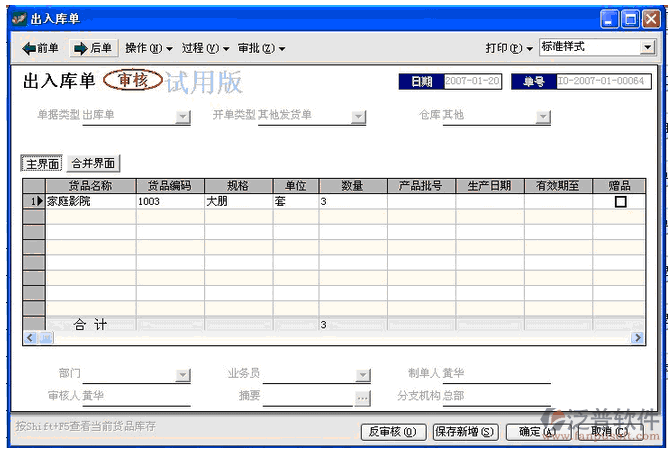This screenshot has width=670, height=452.
Task: Toggle the 赠品 checkbox for 家庭影院
Action: 620,202
